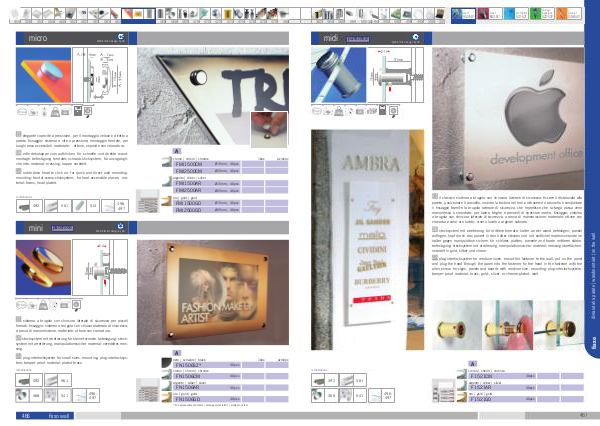
Task: Open the micro fastener product photo on the orange panel
Action: point(43,75)
